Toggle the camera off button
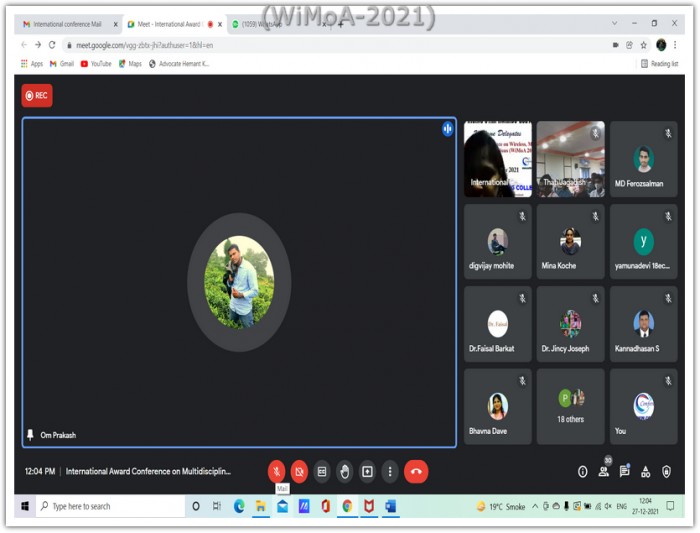700x533 pixels. coord(300,471)
